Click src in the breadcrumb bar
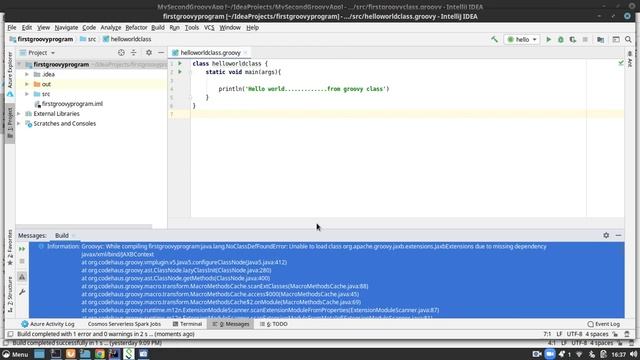The height and width of the screenshot is (360, 640). [x=88, y=39]
